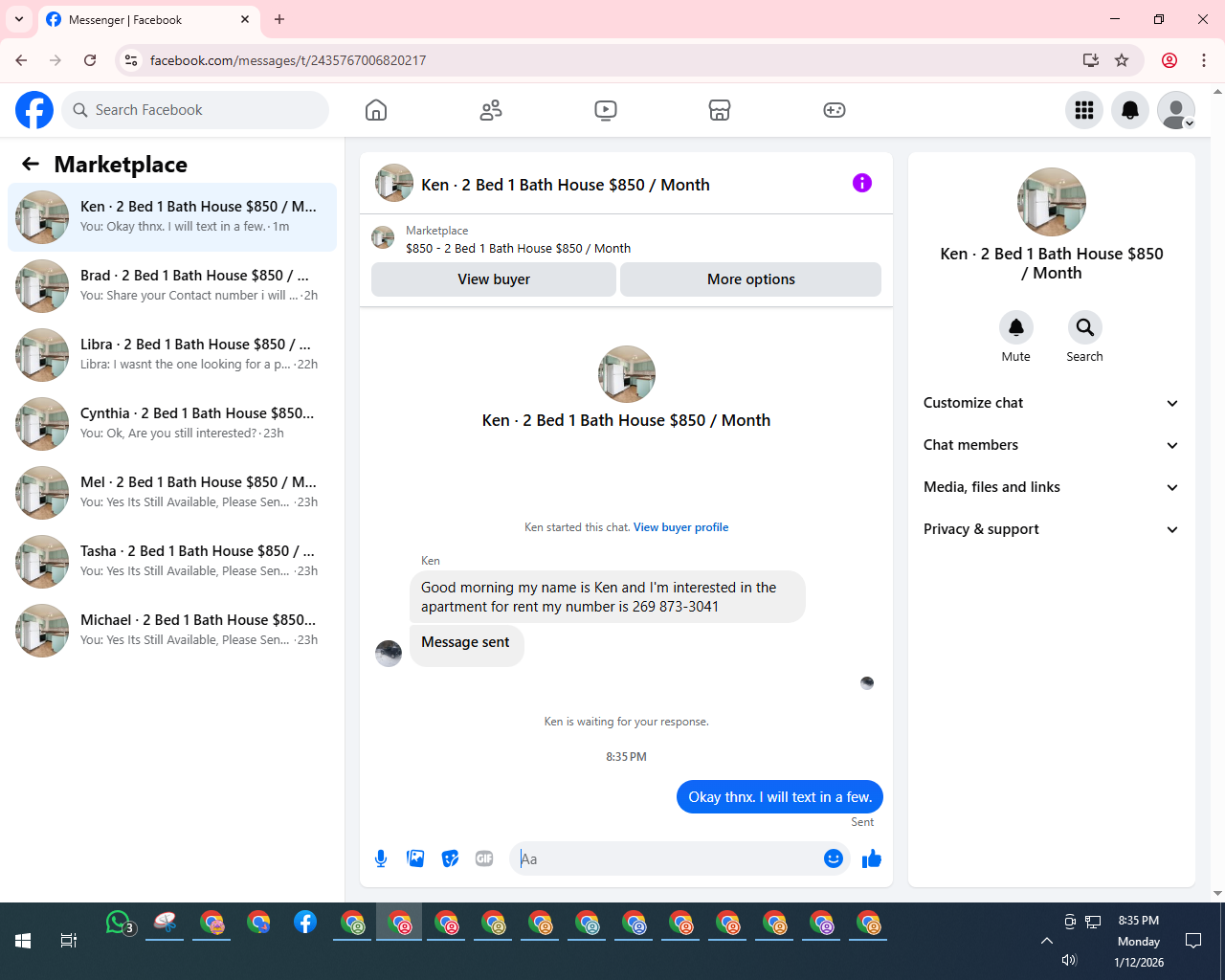Screen dimensions: 1225x980
Task: Click the Chrome profile icon in toolbar
Action: click(x=1169, y=60)
